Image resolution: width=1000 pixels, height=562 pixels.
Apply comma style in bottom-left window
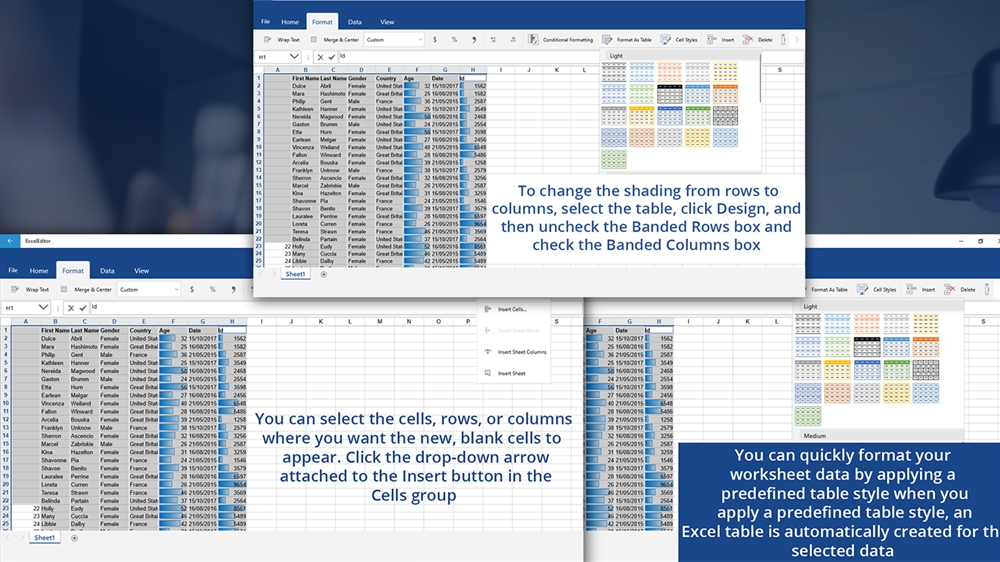233,290
